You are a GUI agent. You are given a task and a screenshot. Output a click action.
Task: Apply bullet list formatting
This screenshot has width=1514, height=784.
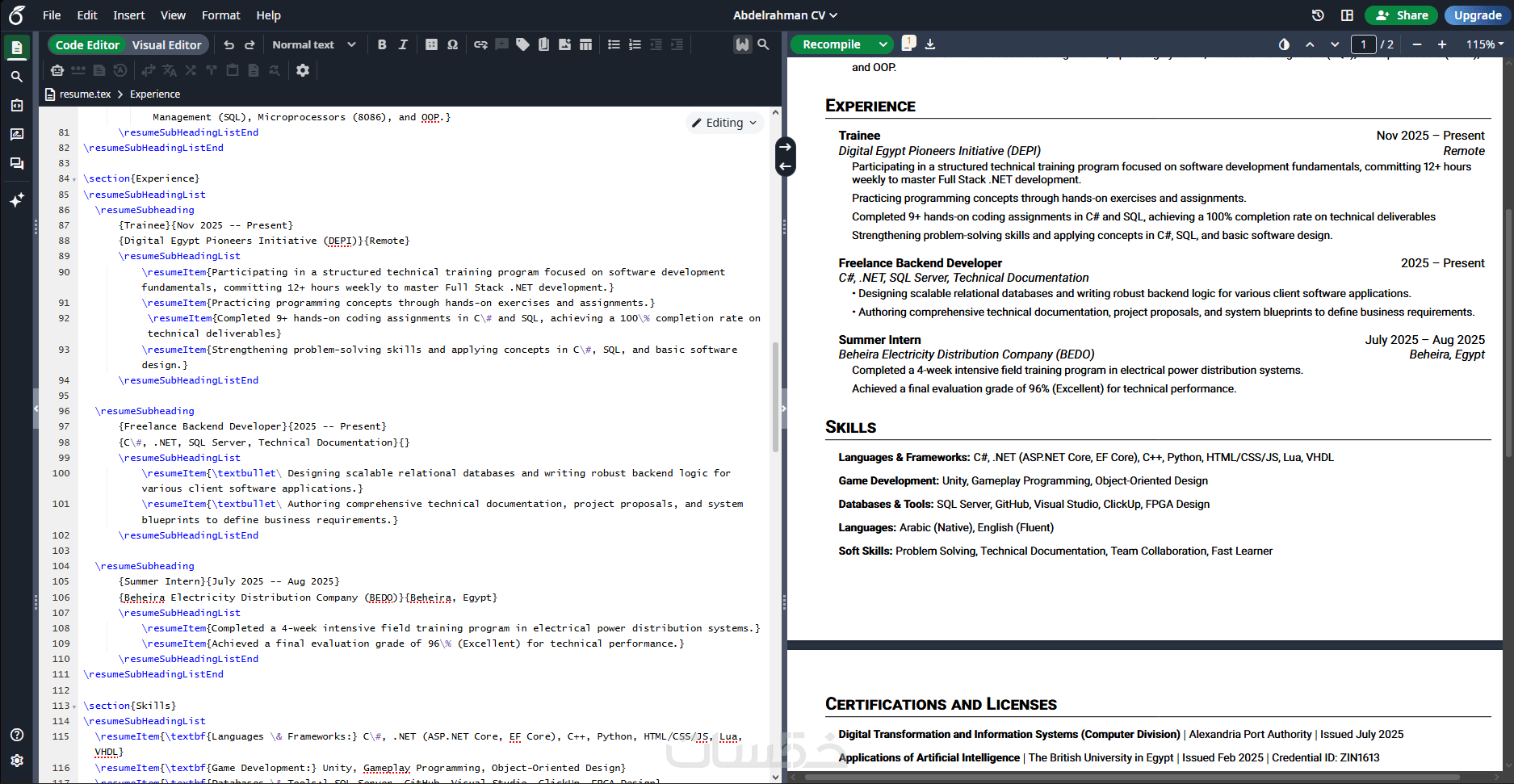[614, 45]
